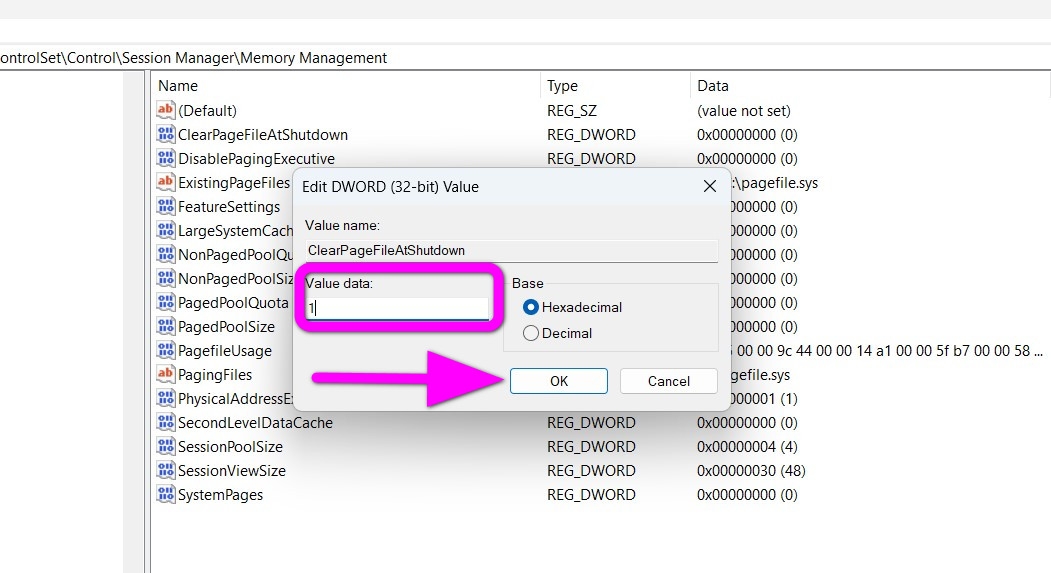Select the SessionPoolSize entry name
This screenshot has height=573, width=1051.
(x=230, y=447)
